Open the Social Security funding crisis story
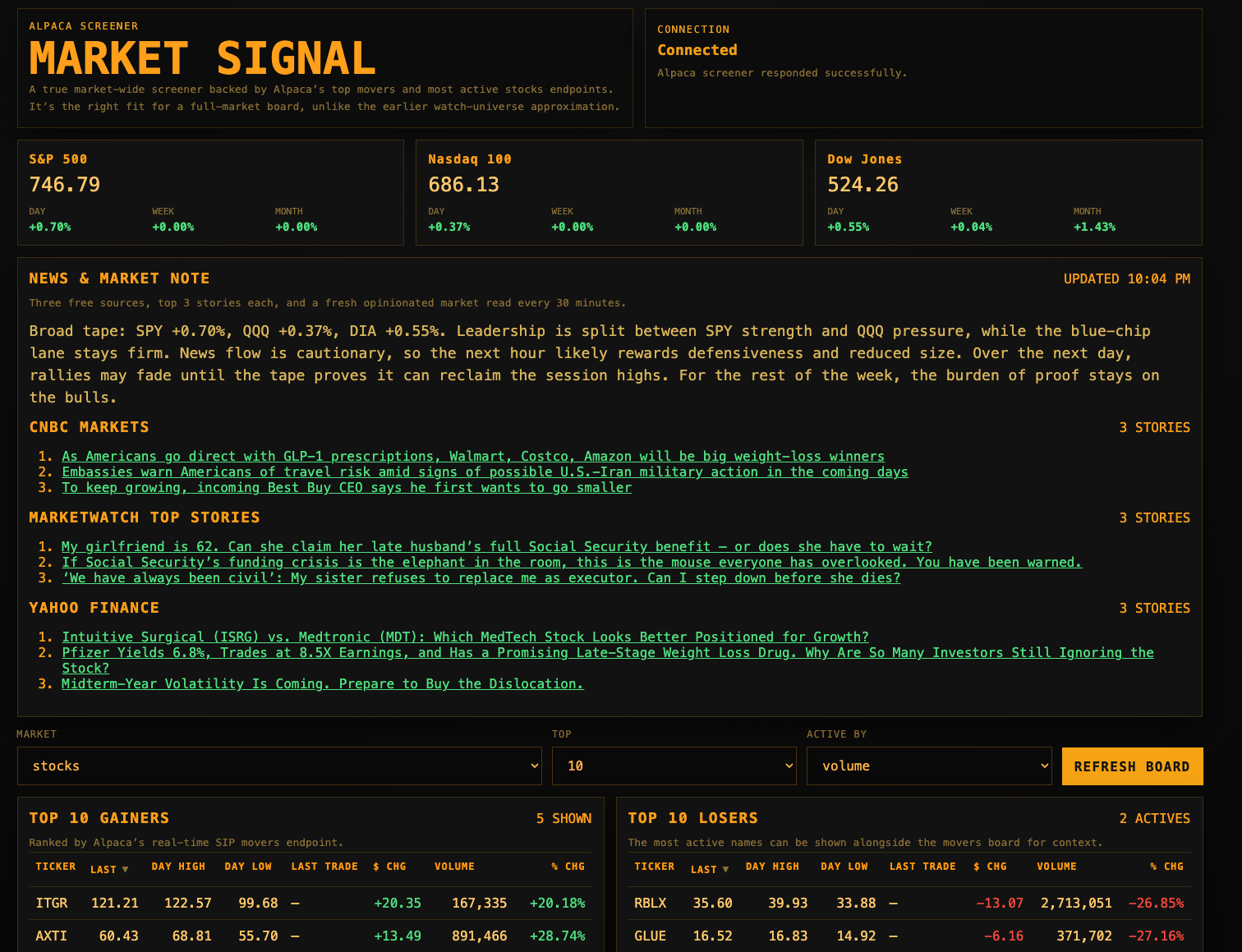 (x=572, y=563)
